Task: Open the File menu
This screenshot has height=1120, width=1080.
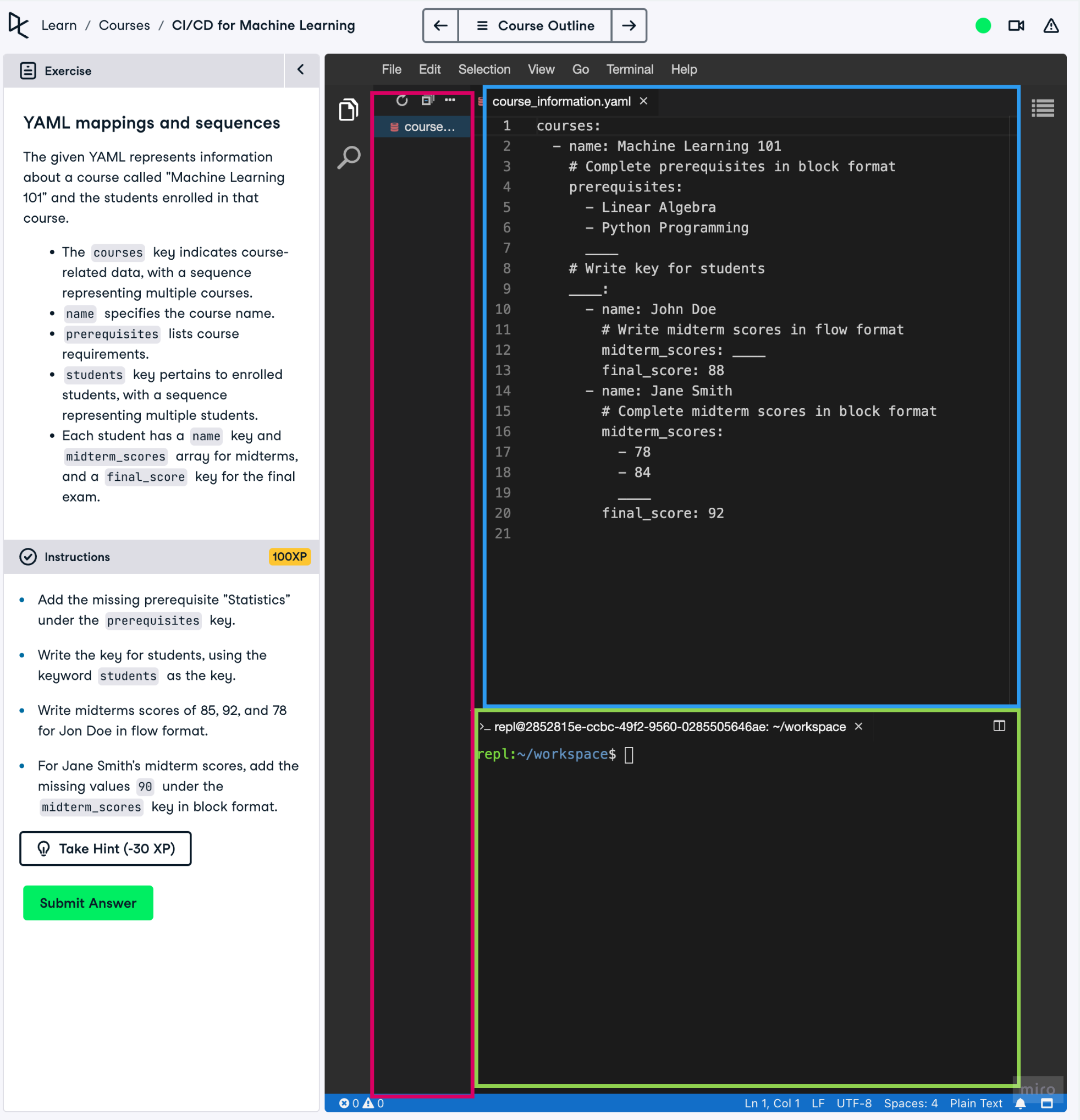Action: (x=391, y=69)
